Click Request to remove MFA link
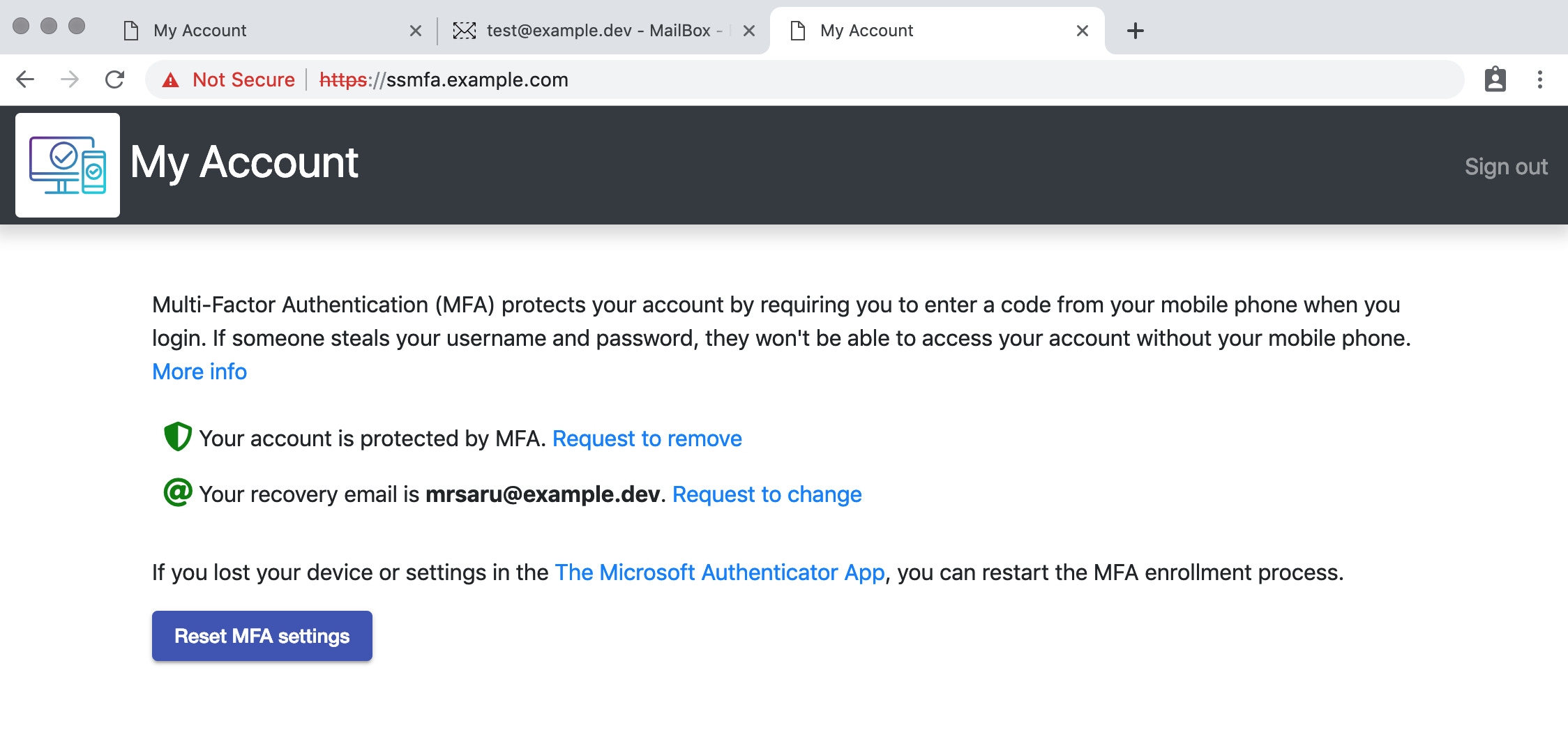The width and height of the screenshot is (1568, 753). tap(647, 439)
